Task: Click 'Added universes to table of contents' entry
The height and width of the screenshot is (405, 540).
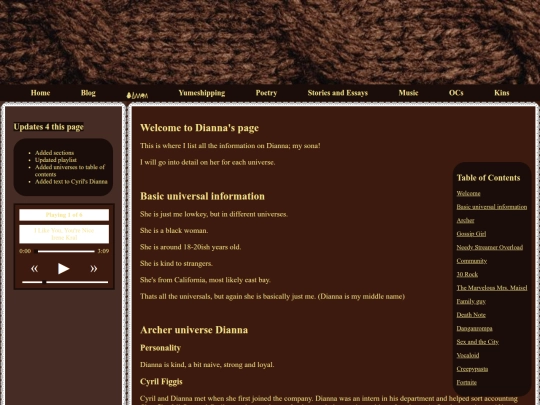Action: point(70,170)
